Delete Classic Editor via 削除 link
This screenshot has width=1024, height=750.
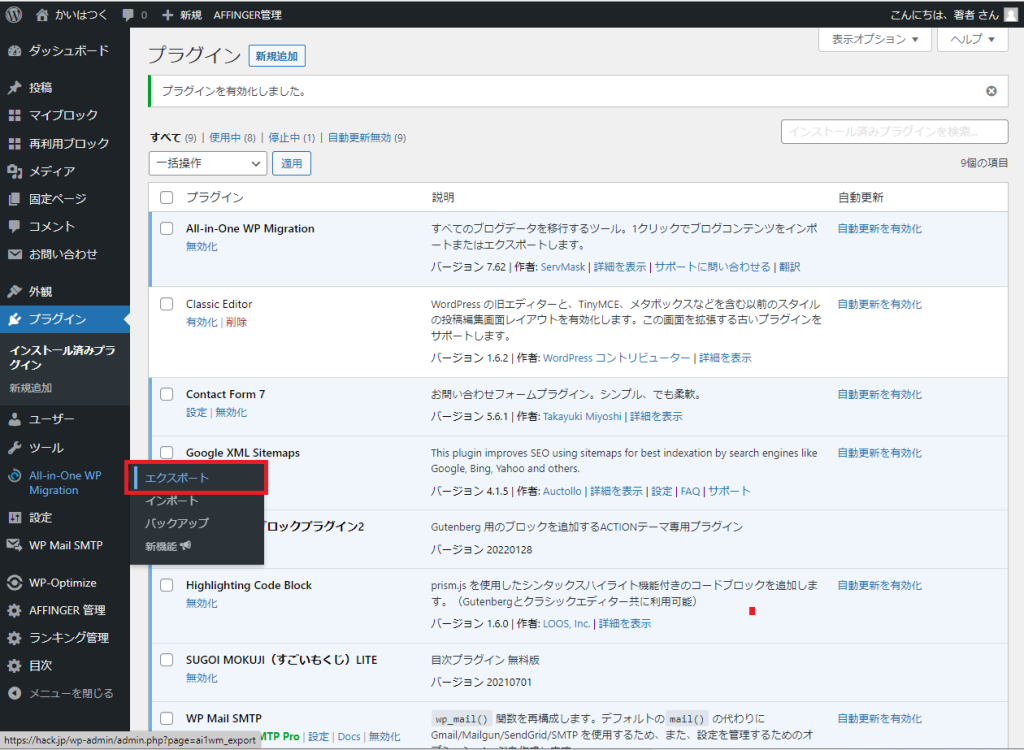[x=236, y=322]
